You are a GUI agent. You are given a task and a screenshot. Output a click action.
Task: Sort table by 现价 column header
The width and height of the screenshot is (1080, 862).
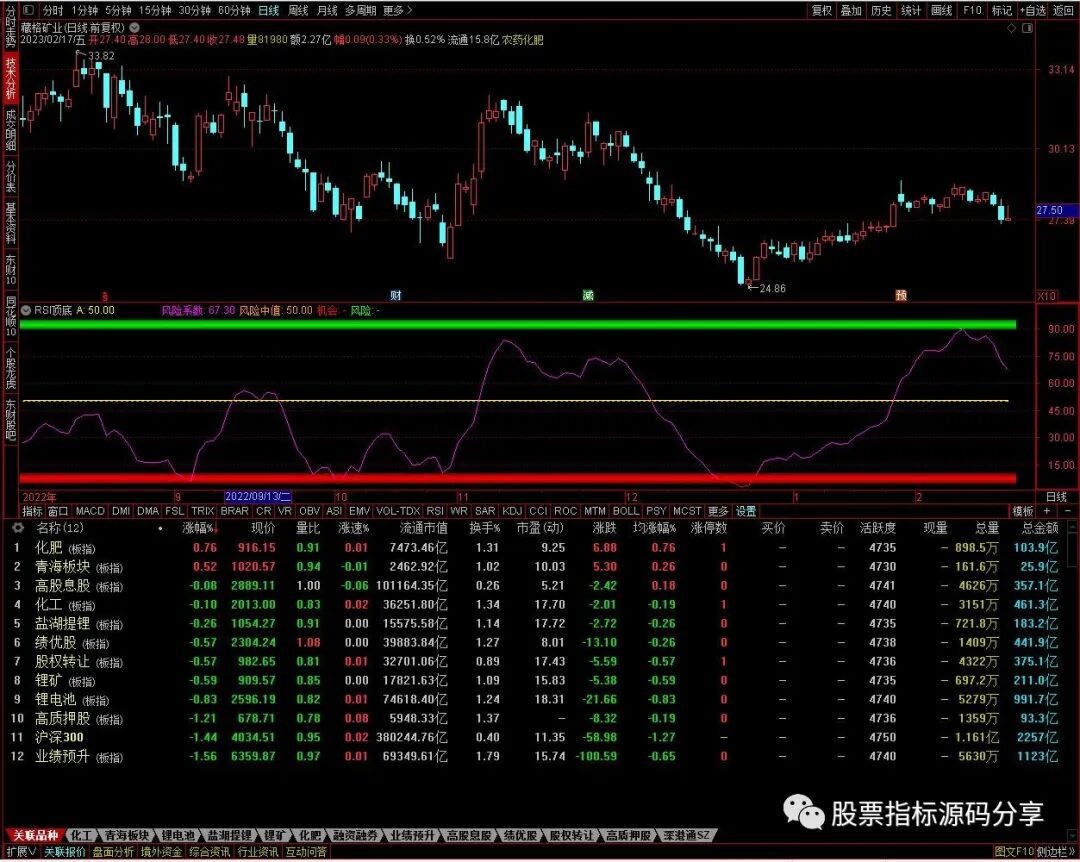262,529
